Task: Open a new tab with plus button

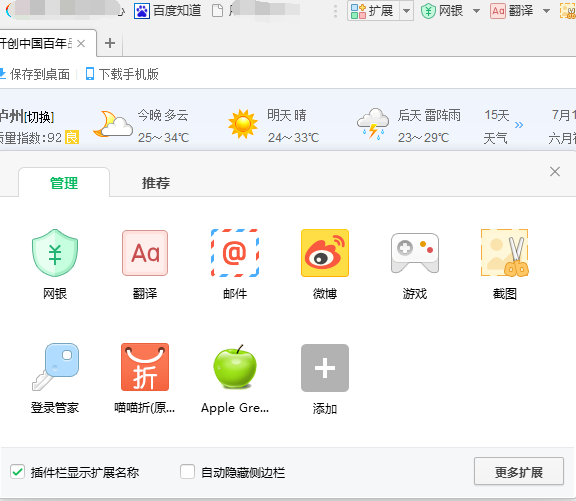Action: pyautogui.click(x=109, y=43)
